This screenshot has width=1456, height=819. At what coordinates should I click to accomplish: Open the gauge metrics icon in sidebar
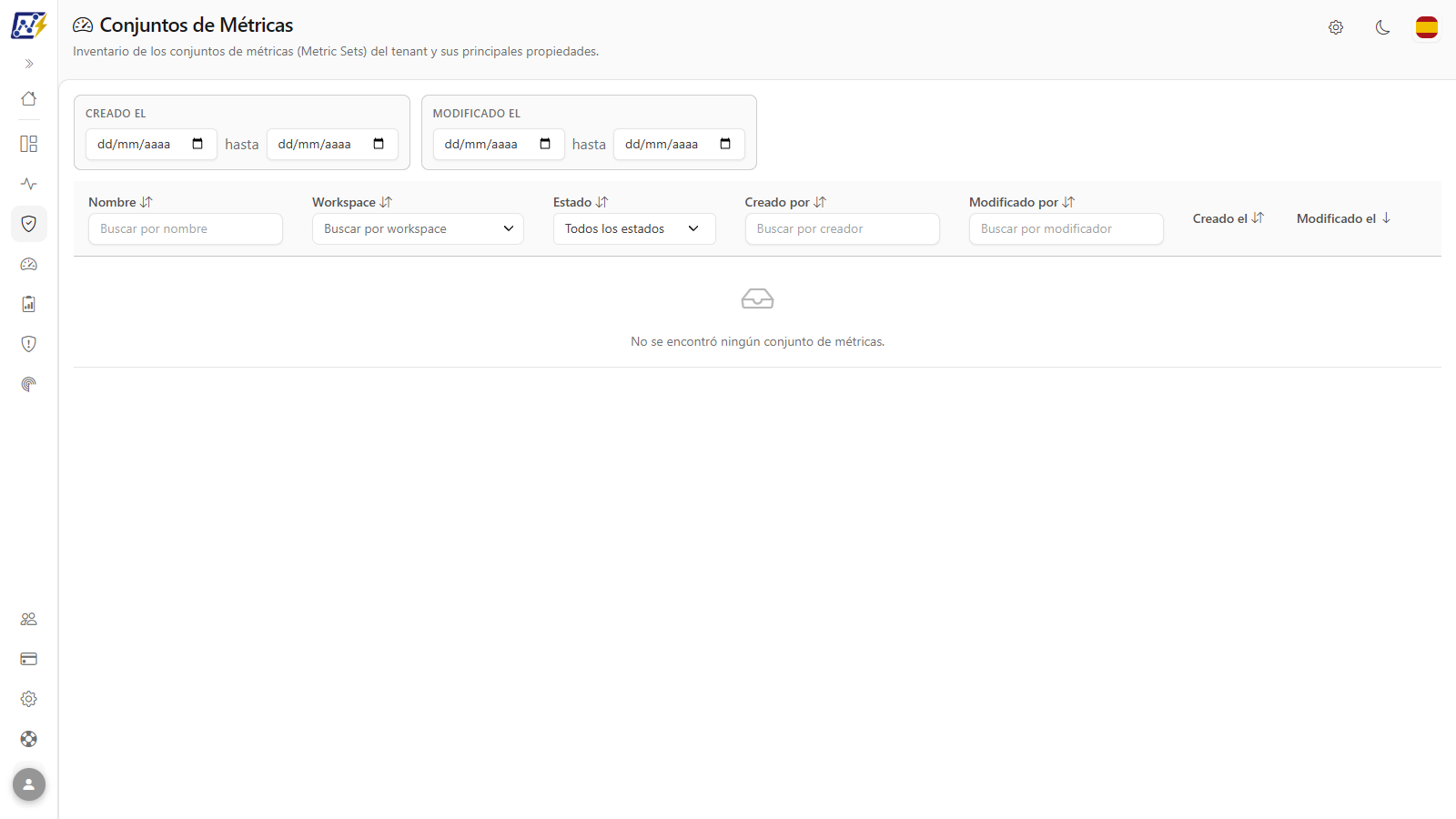pyautogui.click(x=29, y=264)
